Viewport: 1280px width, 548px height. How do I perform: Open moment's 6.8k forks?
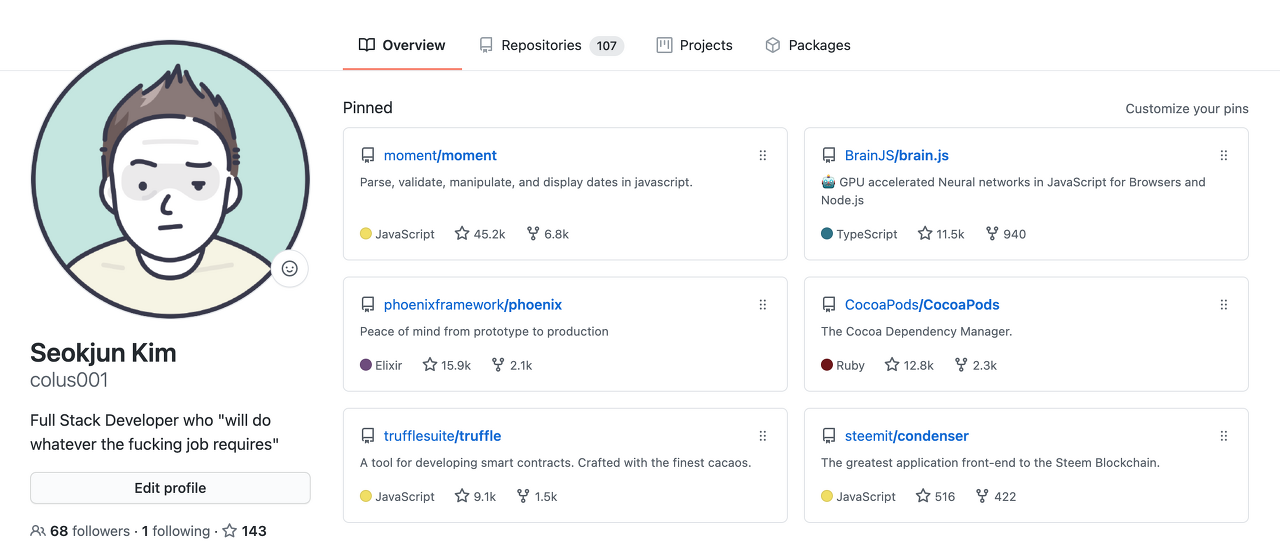click(x=548, y=234)
